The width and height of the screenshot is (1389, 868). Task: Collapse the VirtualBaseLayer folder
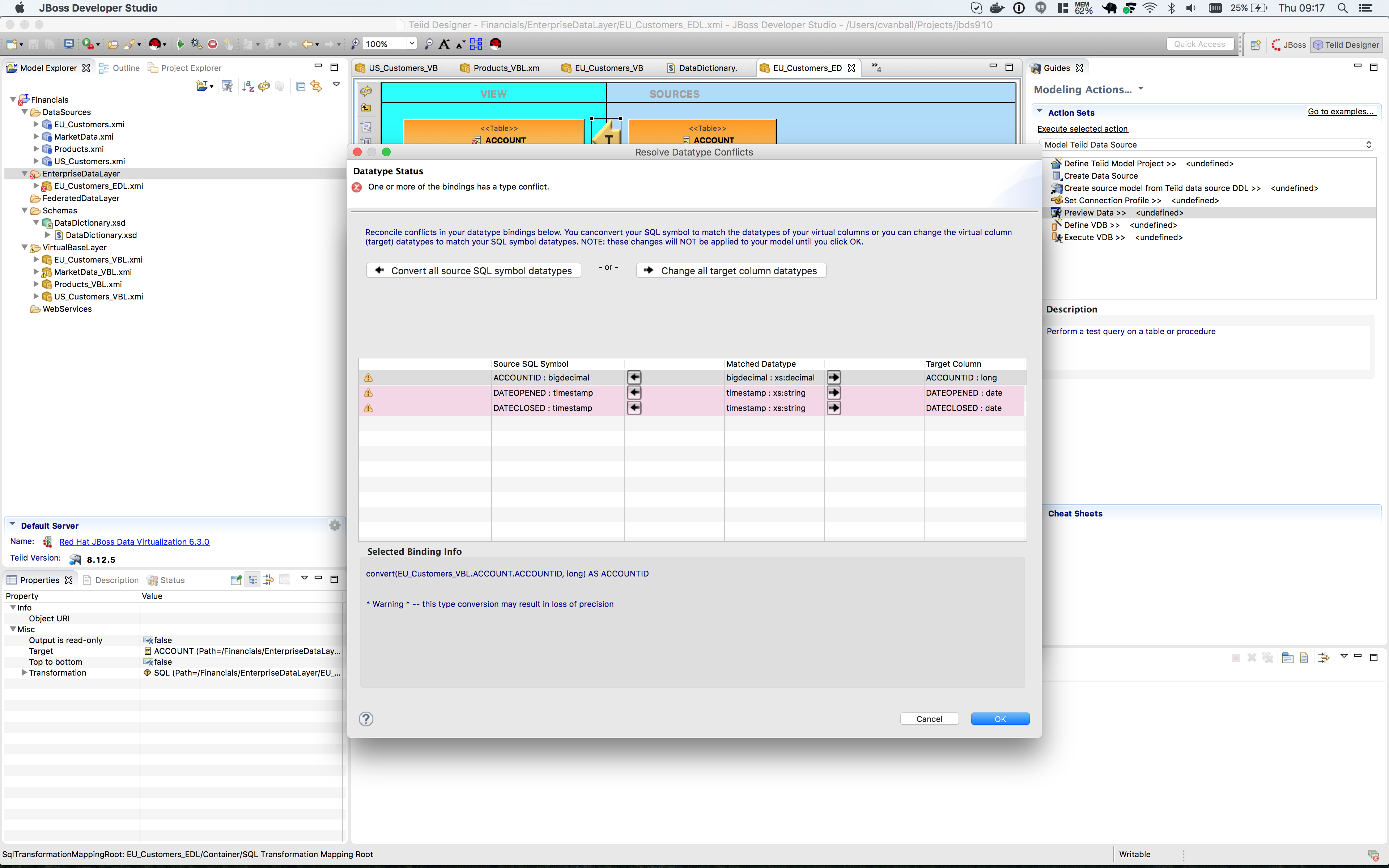(x=25, y=247)
